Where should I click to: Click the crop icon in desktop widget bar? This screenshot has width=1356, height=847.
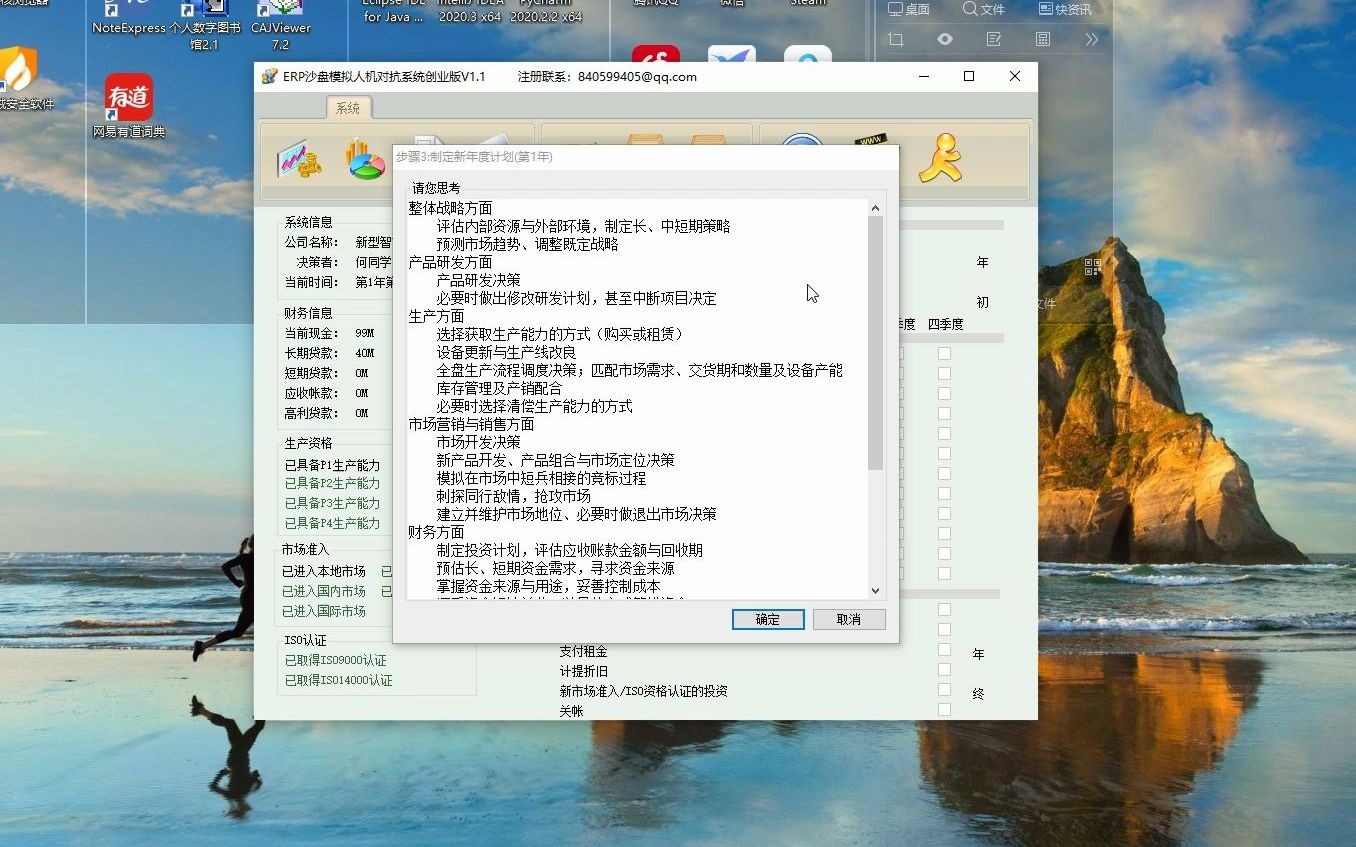pyautogui.click(x=895, y=39)
